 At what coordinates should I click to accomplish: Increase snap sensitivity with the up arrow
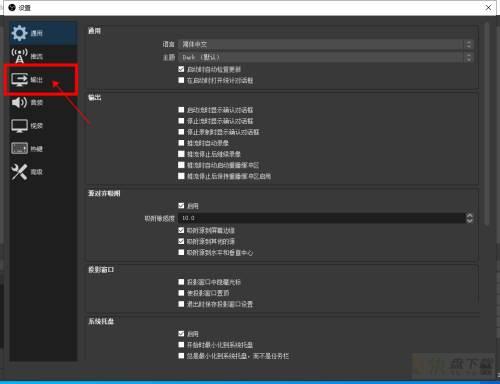click(x=469, y=215)
